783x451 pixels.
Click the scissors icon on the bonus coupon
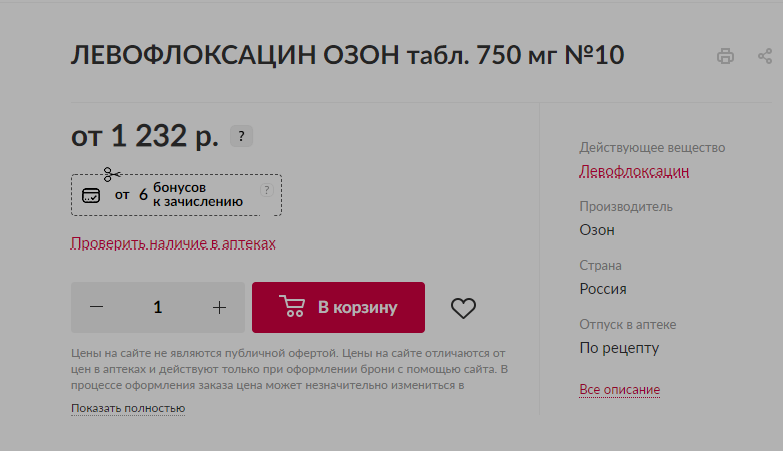click(x=111, y=175)
